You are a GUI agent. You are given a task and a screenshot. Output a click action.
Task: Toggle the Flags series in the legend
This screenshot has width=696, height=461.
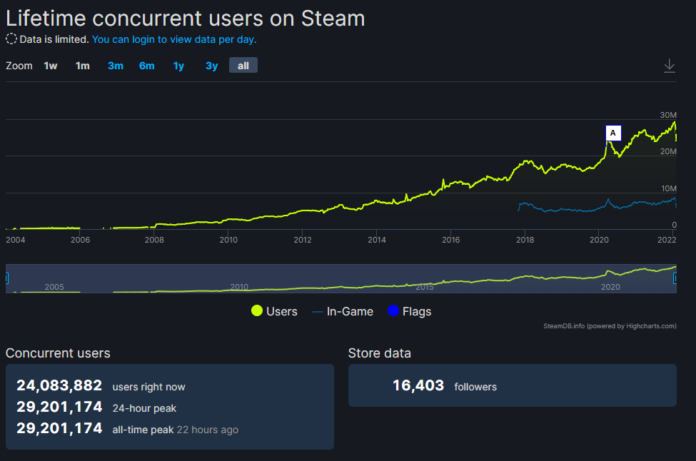click(x=409, y=311)
